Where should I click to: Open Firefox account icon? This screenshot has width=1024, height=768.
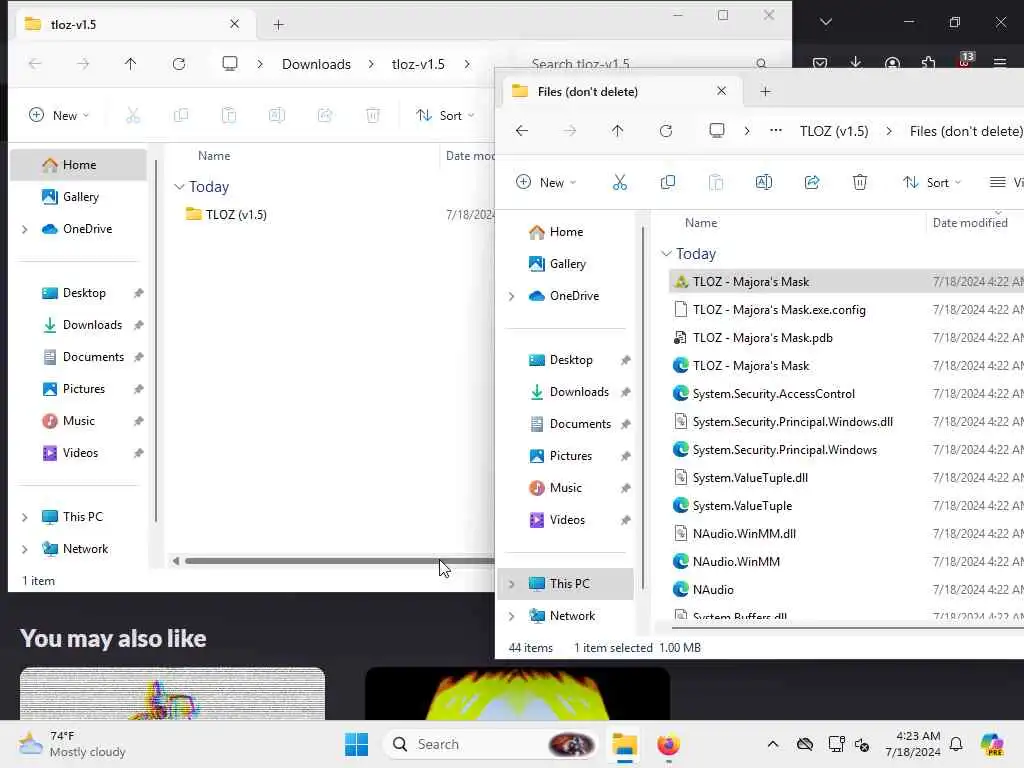click(x=892, y=63)
